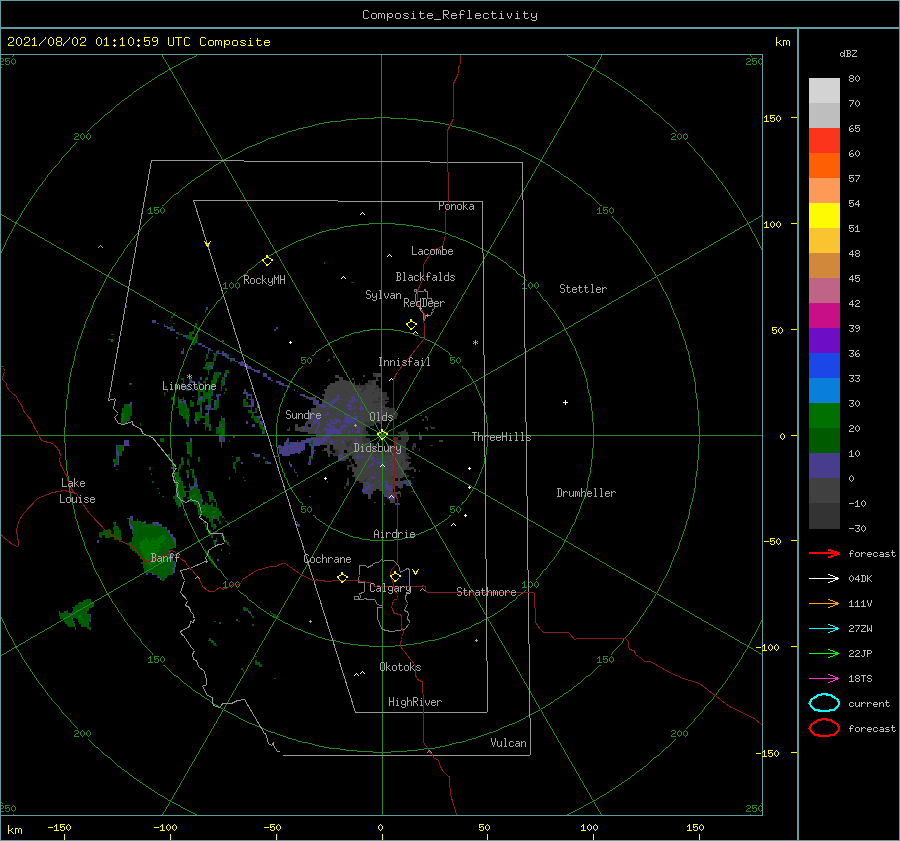Click the Sundre label
This screenshot has width=900, height=841.
click(303, 414)
